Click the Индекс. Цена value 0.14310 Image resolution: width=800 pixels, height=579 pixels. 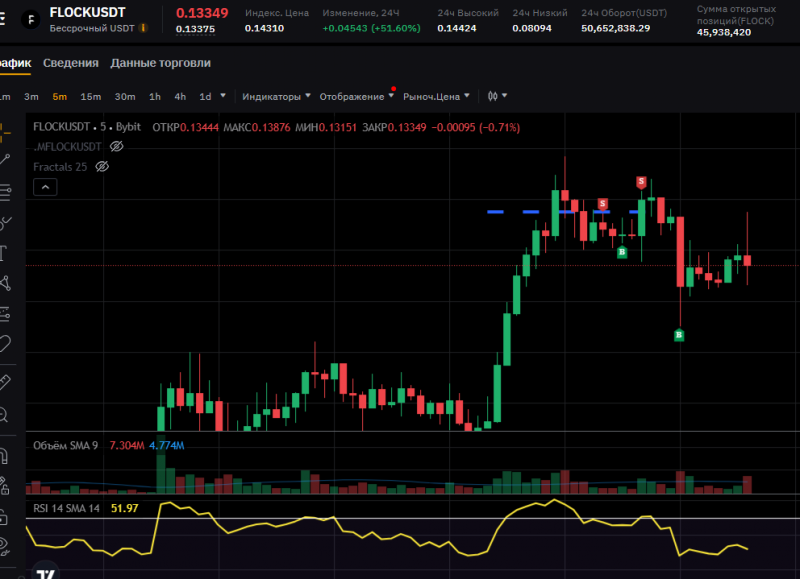click(264, 28)
